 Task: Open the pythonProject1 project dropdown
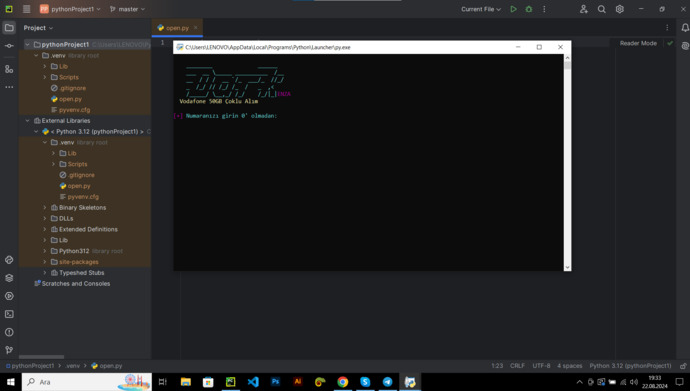[x=70, y=9]
